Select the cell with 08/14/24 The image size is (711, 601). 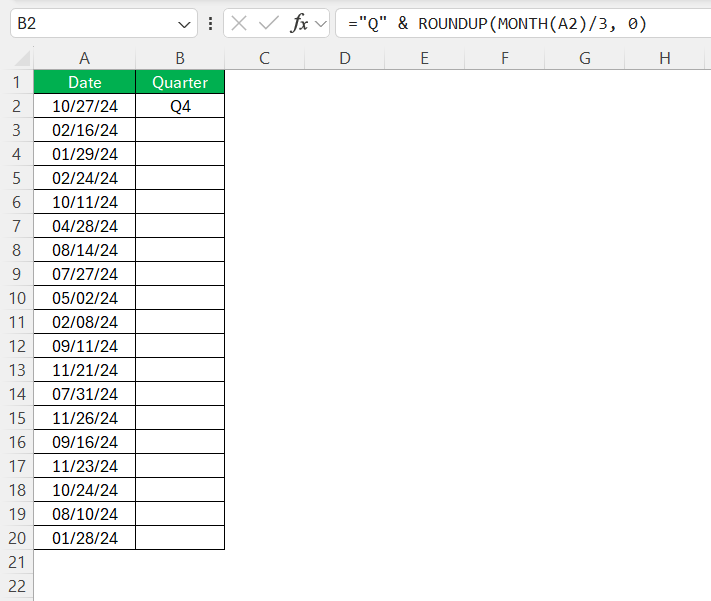pyautogui.click(x=84, y=250)
